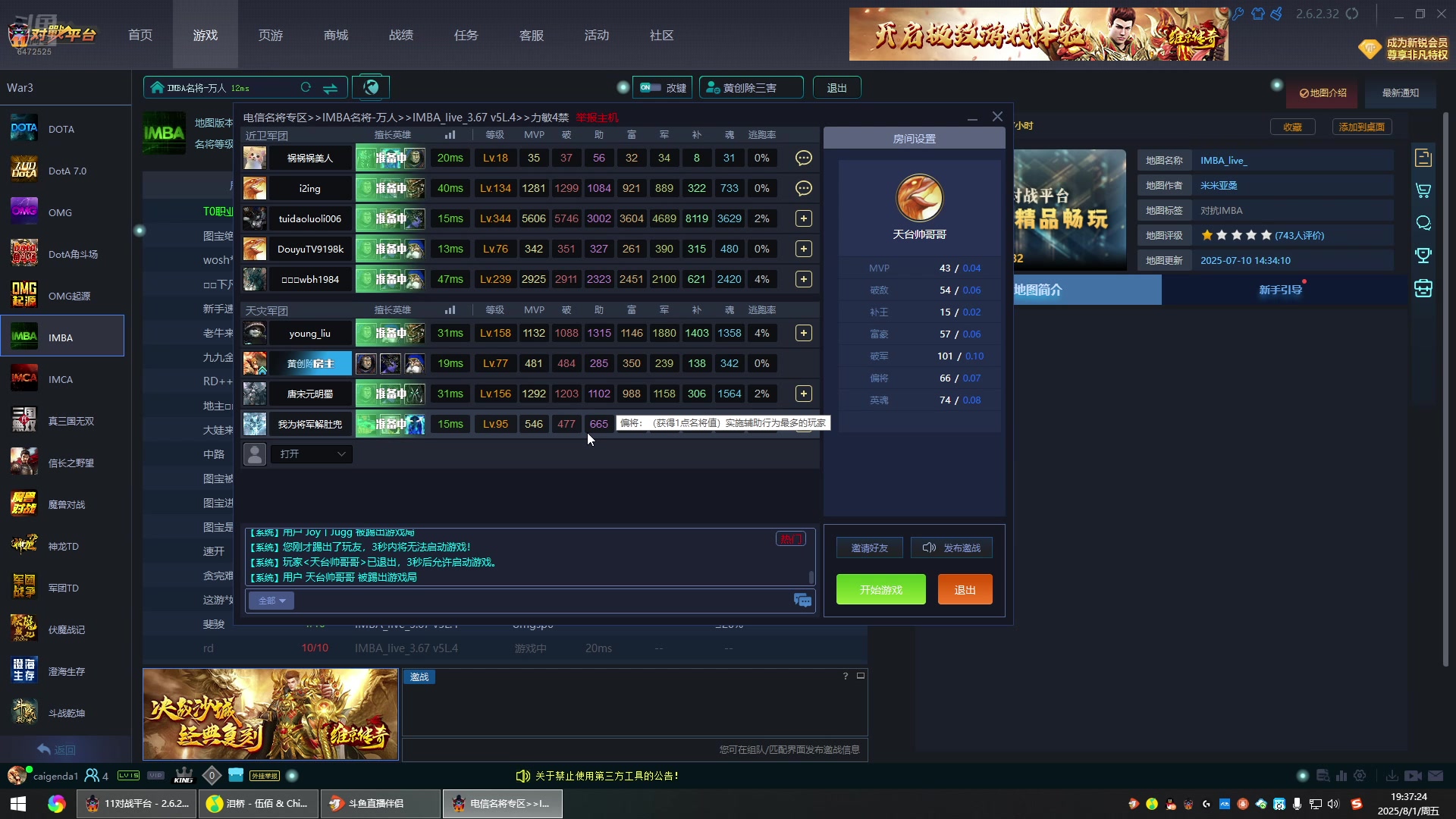Click the broom cleanup icon

coord(1277,14)
